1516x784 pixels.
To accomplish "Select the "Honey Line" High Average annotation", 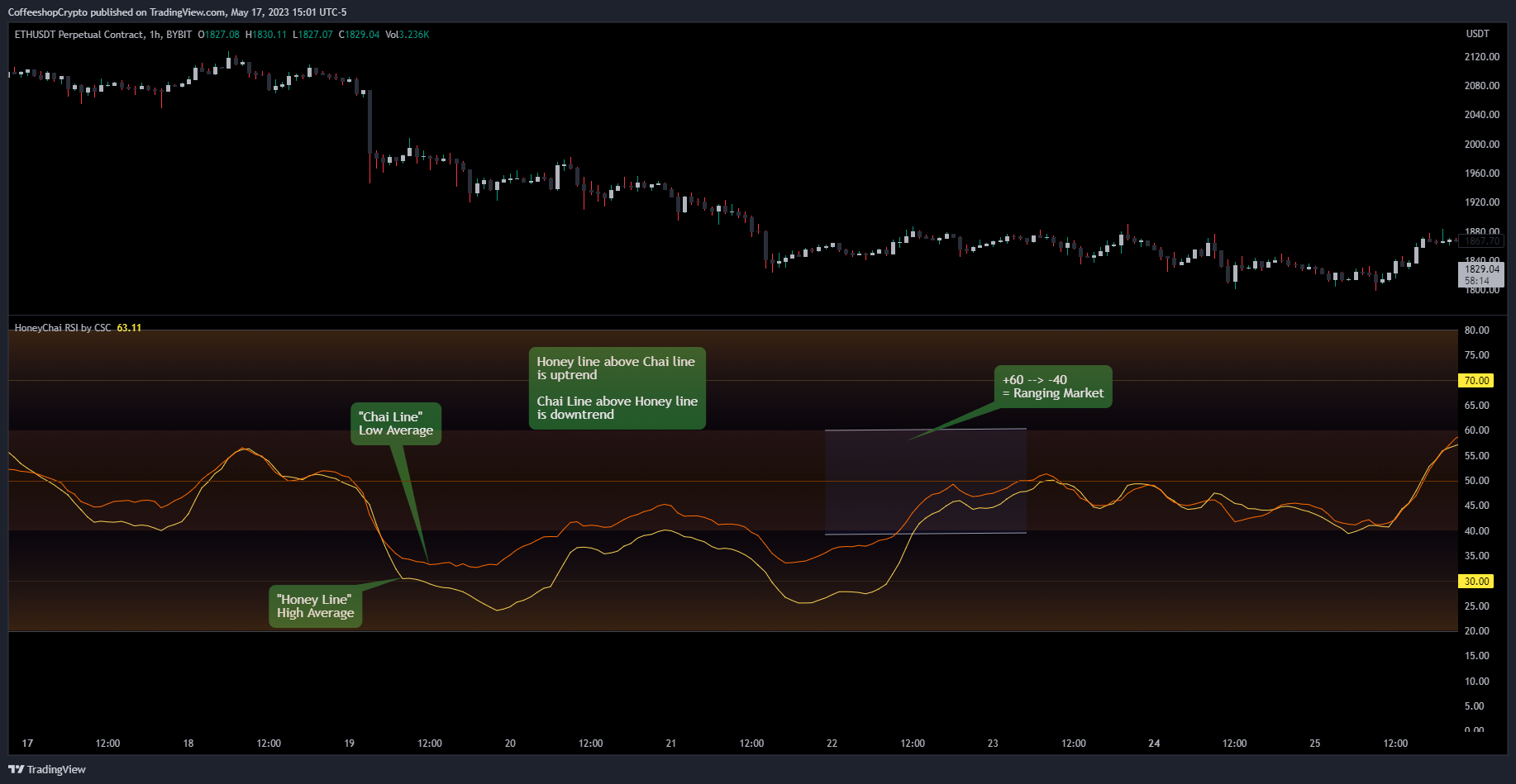I will tap(315, 606).
